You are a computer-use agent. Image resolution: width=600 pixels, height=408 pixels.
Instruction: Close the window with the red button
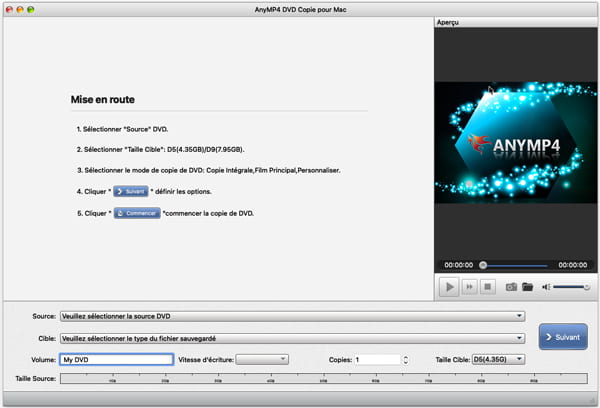click(x=10, y=10)
